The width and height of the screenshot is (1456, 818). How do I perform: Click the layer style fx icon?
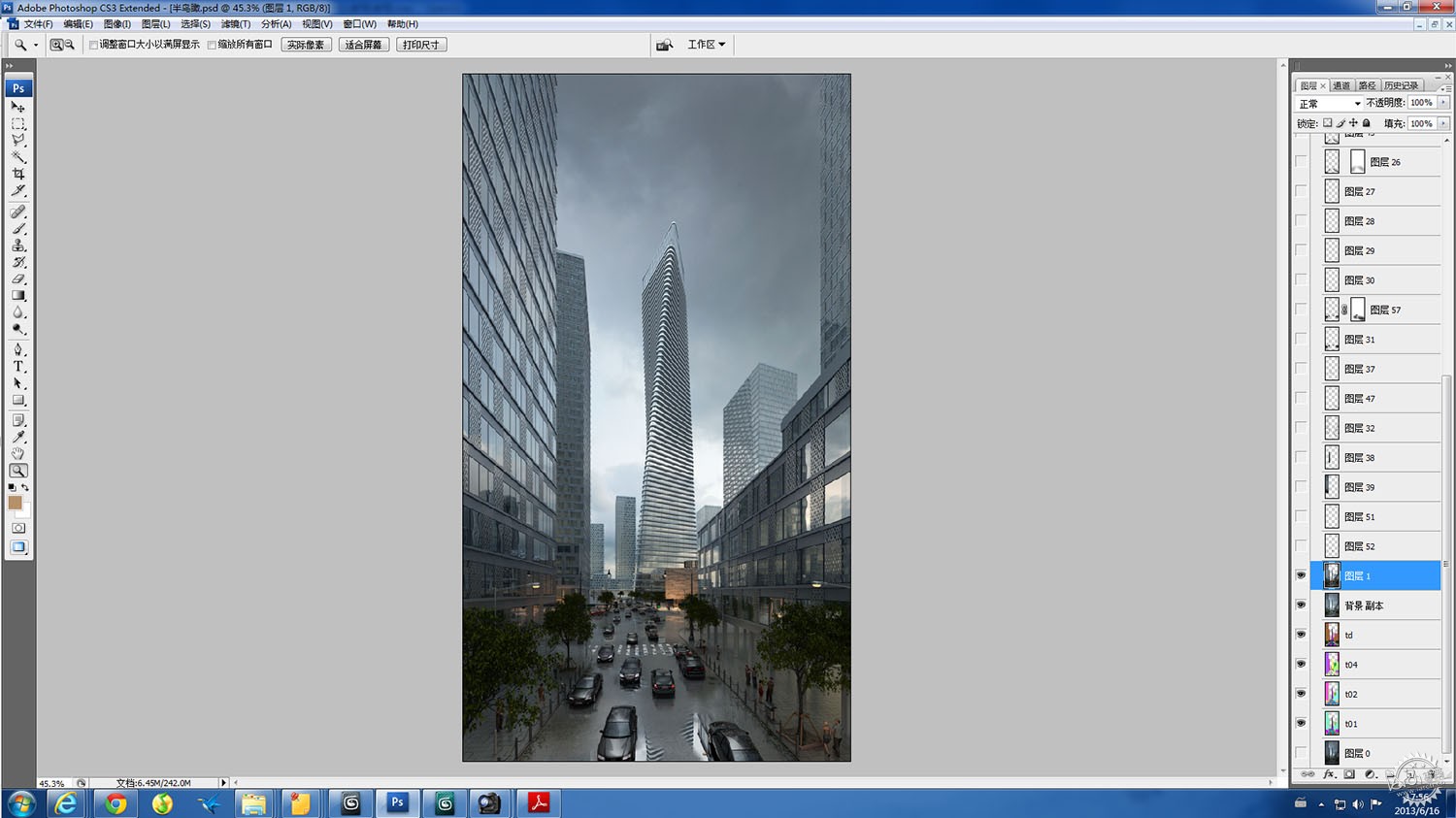(x=1329, y=774)
